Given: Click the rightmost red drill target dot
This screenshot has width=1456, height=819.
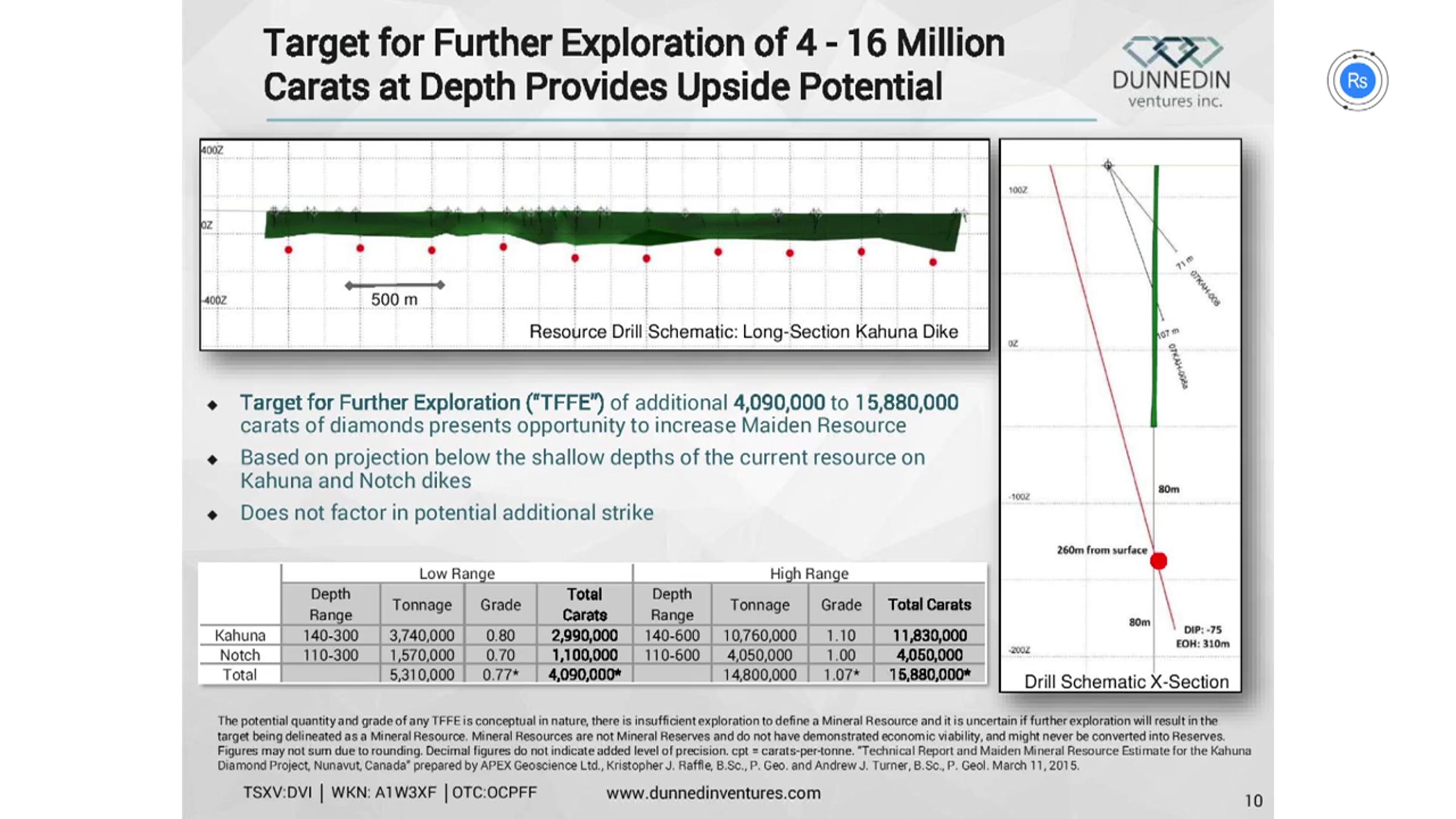Looking at the screenshot, I should 933,262.
